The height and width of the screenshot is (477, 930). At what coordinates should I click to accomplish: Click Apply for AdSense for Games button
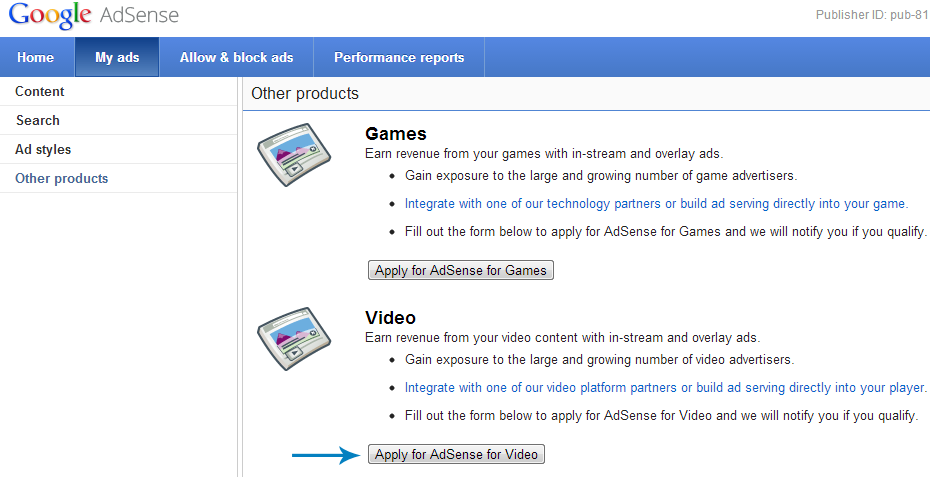[461, 271]
